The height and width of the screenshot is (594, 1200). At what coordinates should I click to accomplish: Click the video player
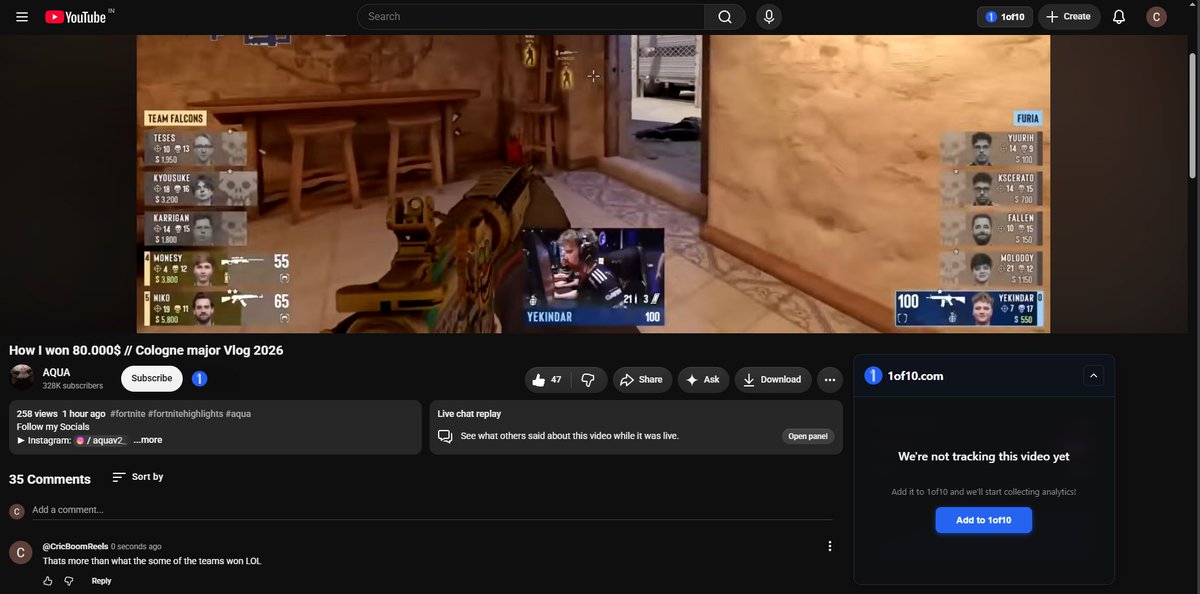click(593, 183)
